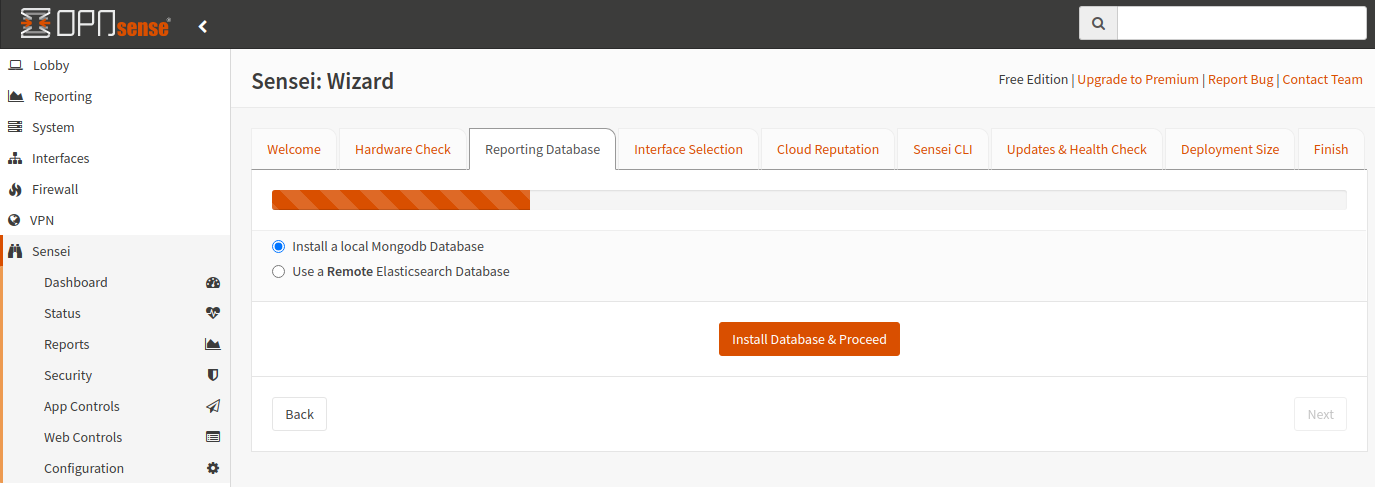Follow the Upgrade to Premium link
1375x487 pixels.
(x=1137, y=80)
